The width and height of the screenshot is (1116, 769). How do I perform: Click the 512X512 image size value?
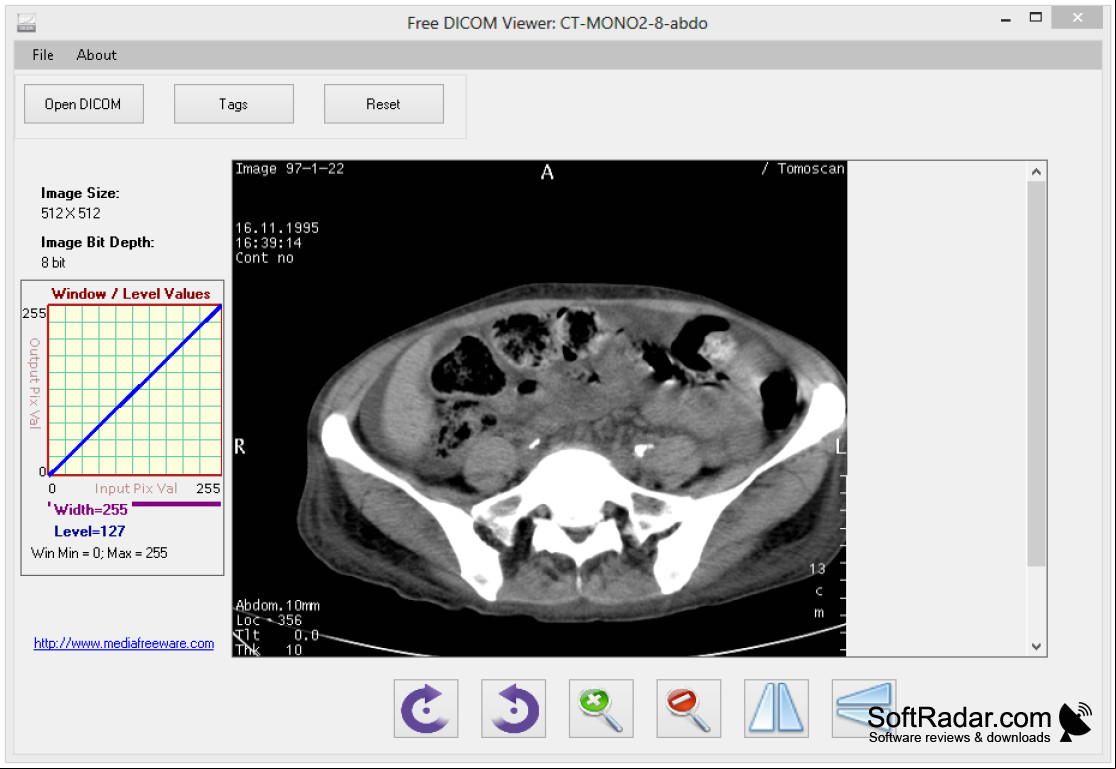coord(70,213)
